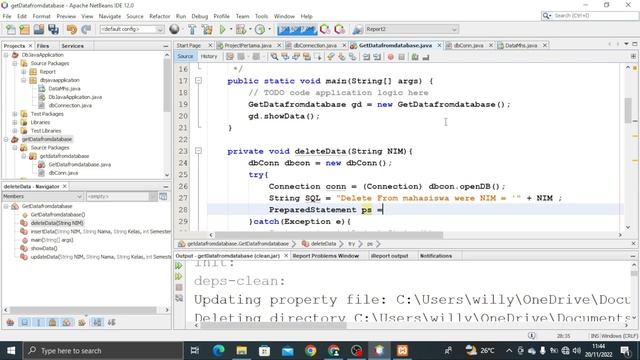
Task: Click the editor horizontal scrollbar thumb
Action: tap(329, 235)
